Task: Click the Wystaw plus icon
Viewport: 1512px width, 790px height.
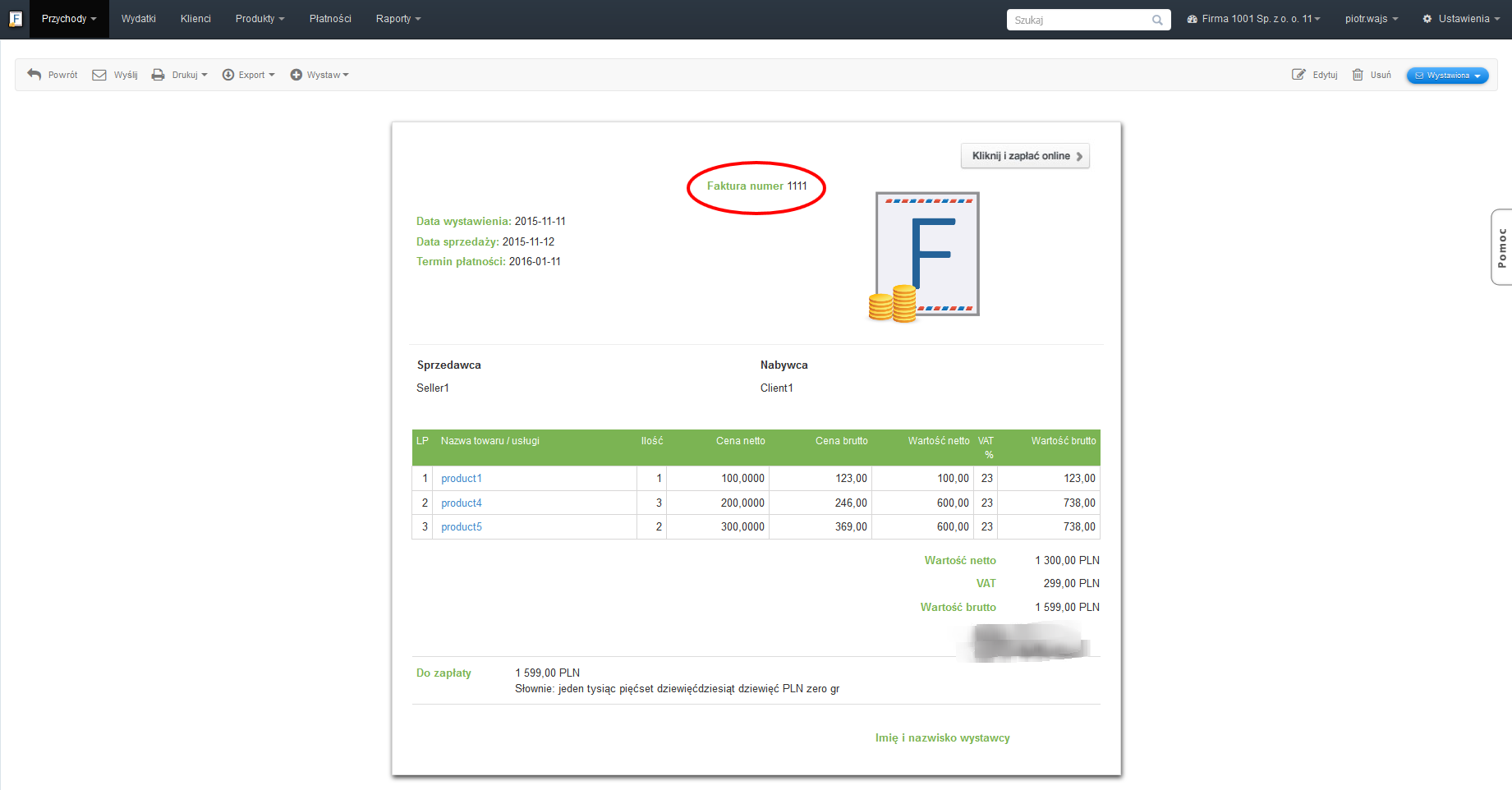Action: 296,75
